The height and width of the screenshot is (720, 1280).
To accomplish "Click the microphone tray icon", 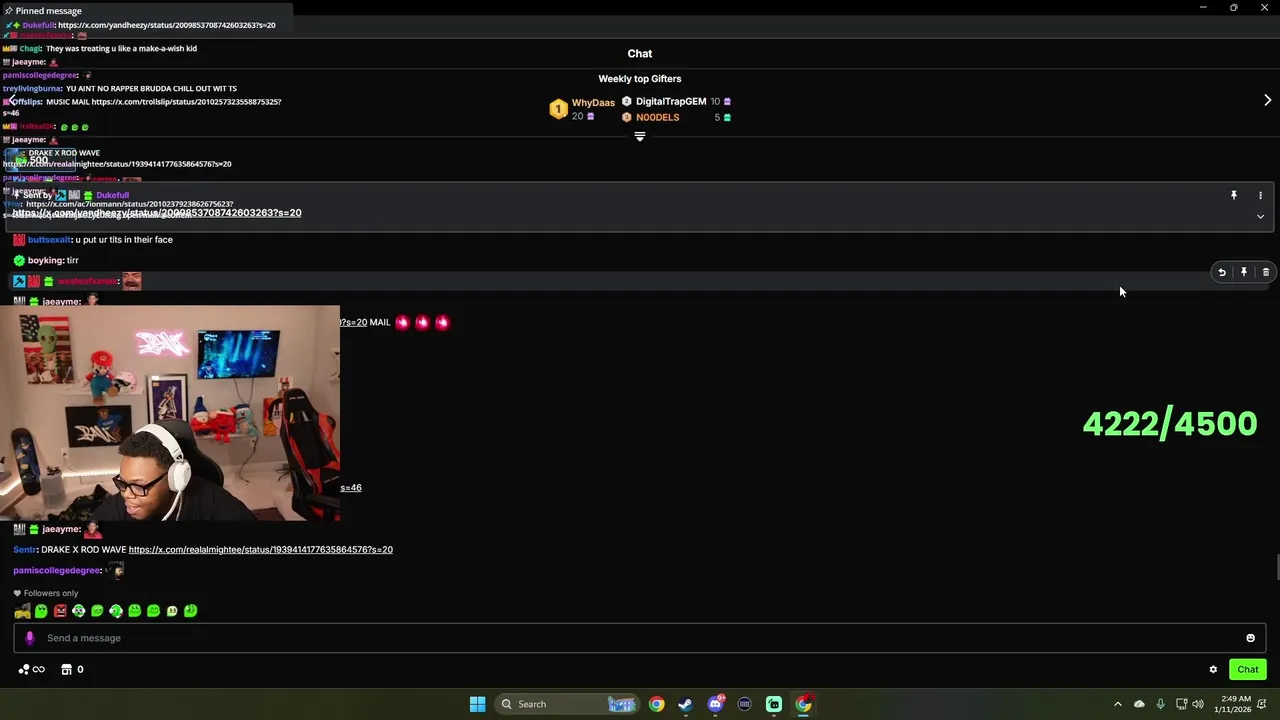I will (x=1160, y=704).
